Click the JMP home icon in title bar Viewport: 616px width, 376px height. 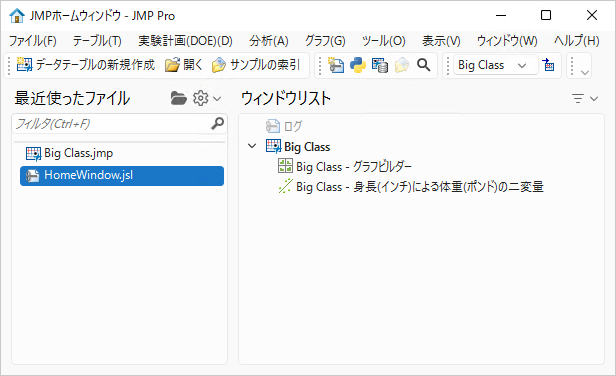click(17, 16)
